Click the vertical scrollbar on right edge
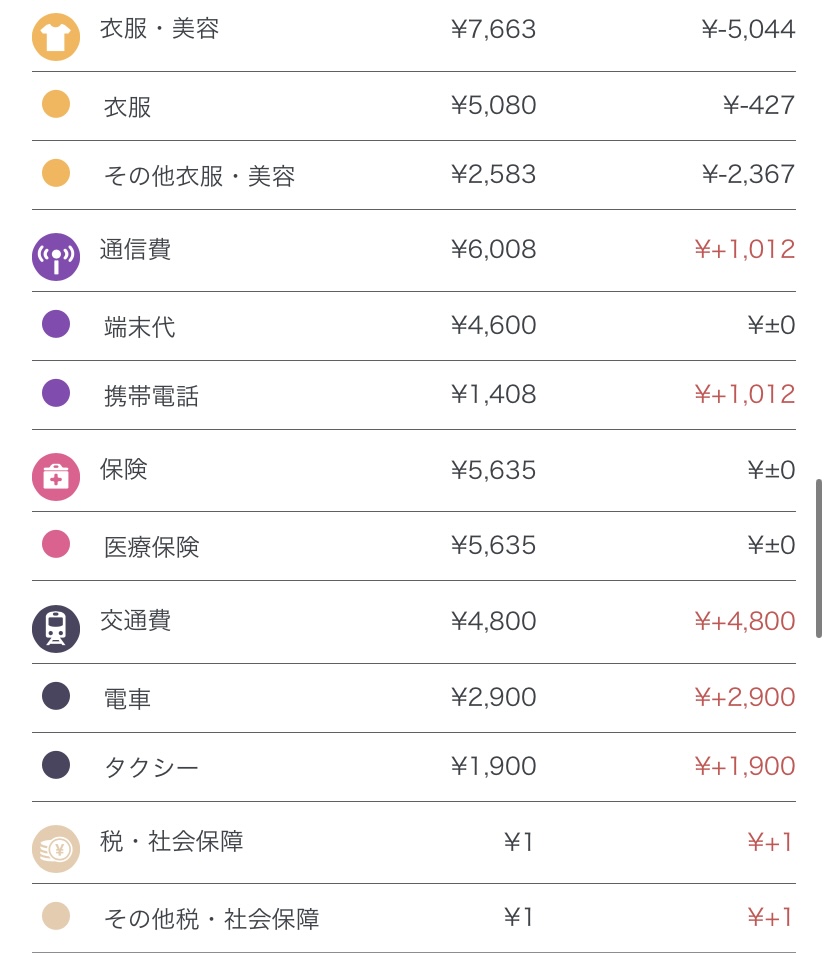This screenshot has height=953, width=828. 819,558
